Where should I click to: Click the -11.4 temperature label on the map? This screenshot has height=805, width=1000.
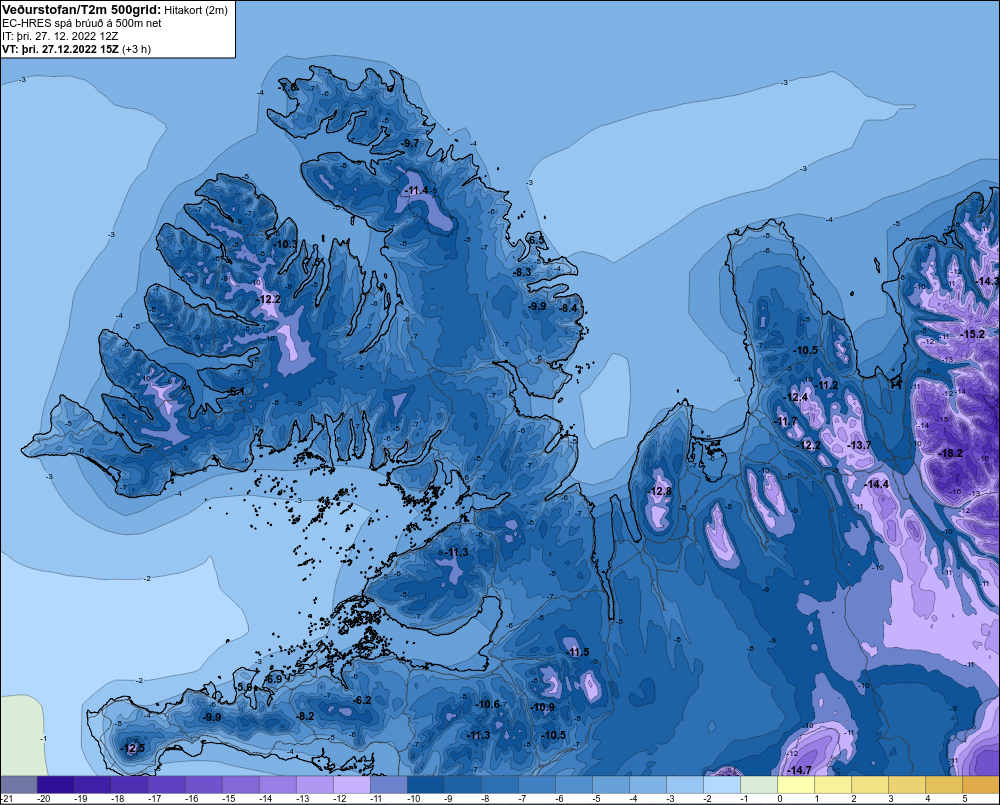tap(416, 191)
